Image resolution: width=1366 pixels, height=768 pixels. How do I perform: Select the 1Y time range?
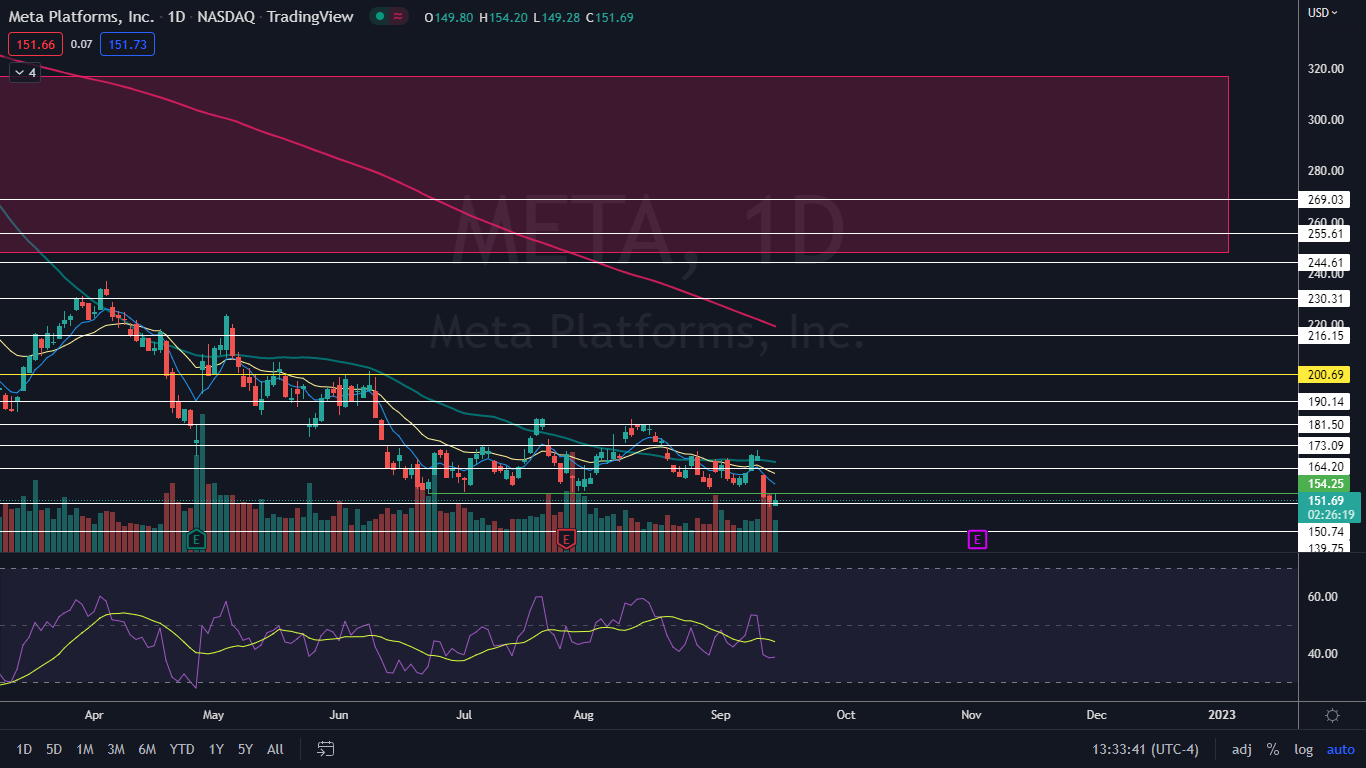[216, 749]
